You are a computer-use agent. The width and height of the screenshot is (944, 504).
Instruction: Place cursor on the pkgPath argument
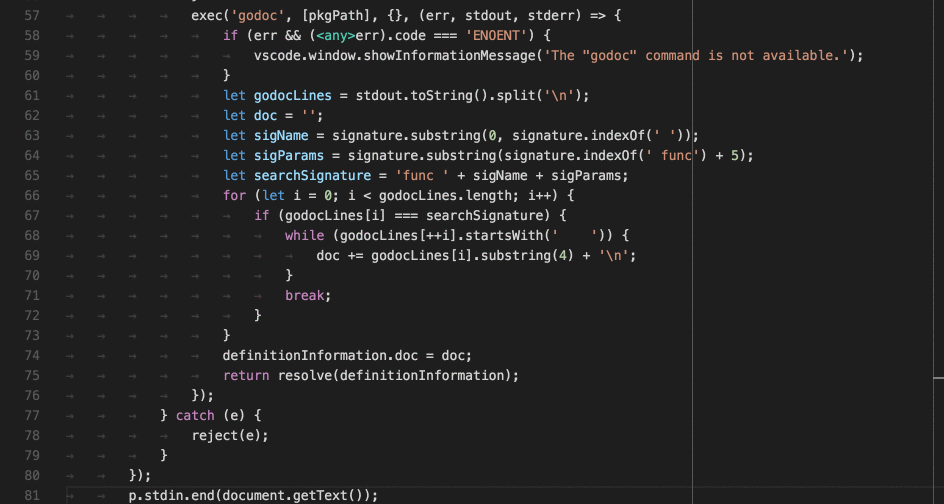tap(319, 16)
